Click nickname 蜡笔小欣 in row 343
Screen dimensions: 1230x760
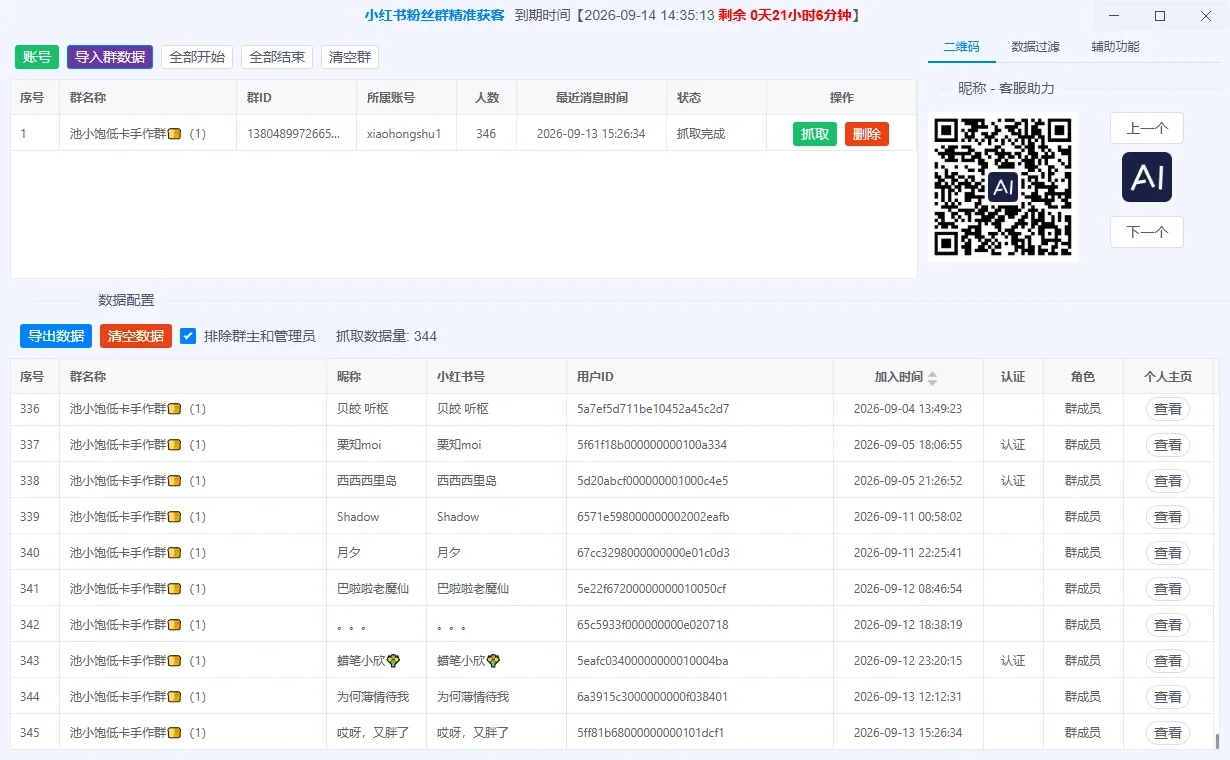(x=369, y=661)
